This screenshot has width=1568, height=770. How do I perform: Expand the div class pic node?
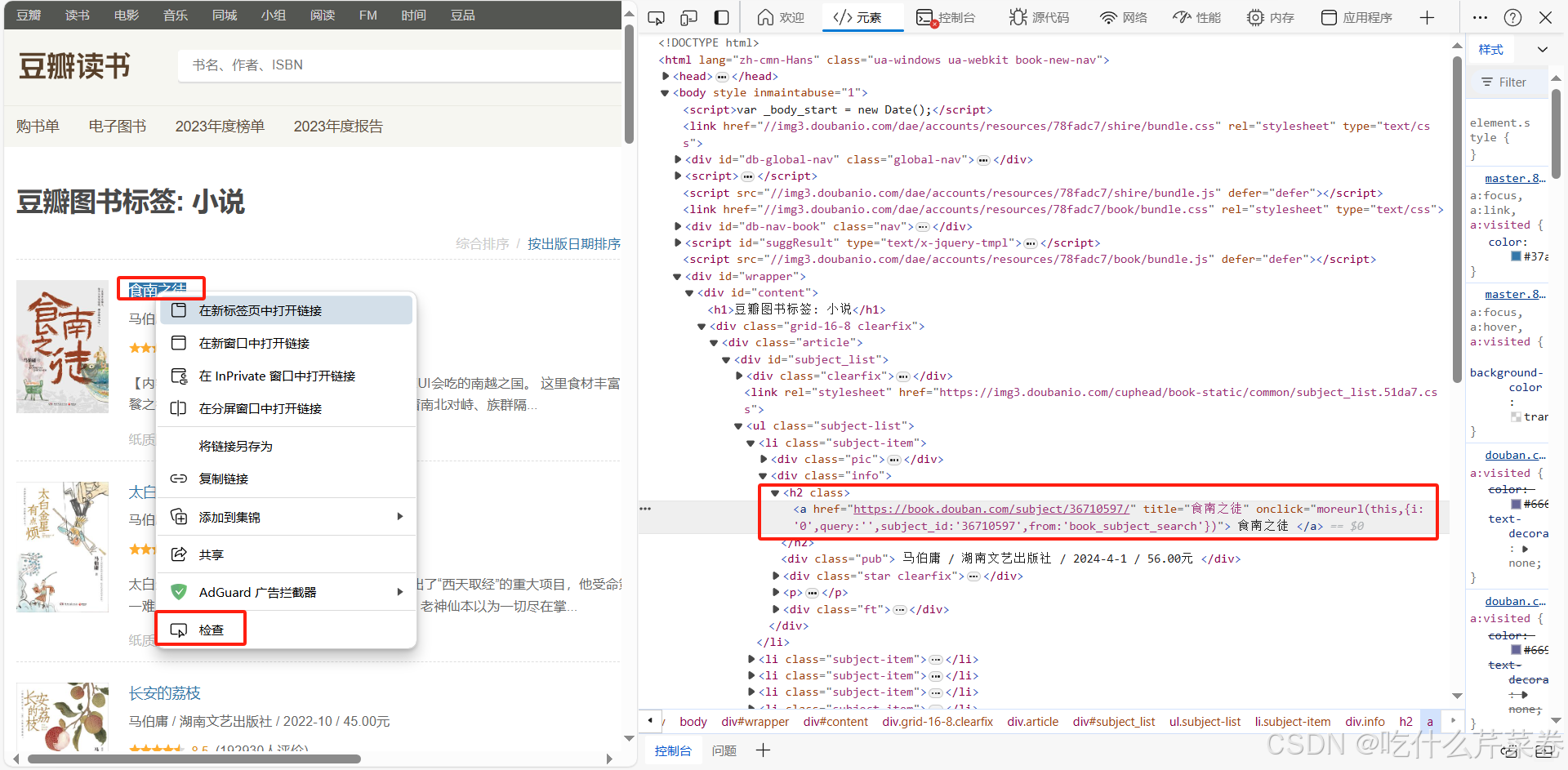[x=764, y=459]
